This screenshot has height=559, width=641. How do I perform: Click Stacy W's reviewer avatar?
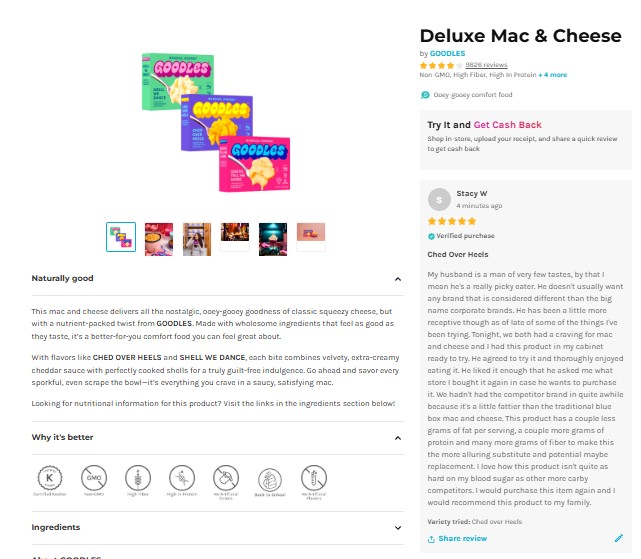coord(437,197)
